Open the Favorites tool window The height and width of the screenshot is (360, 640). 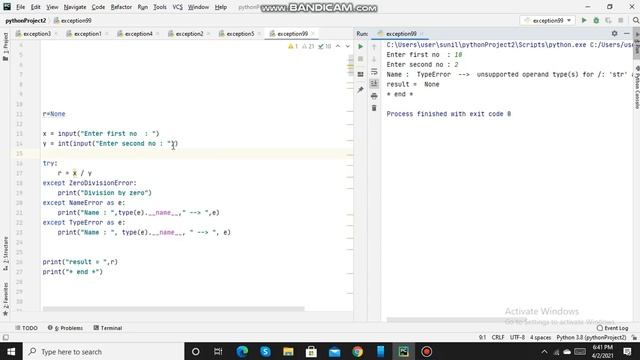click(x=5, y=299)
